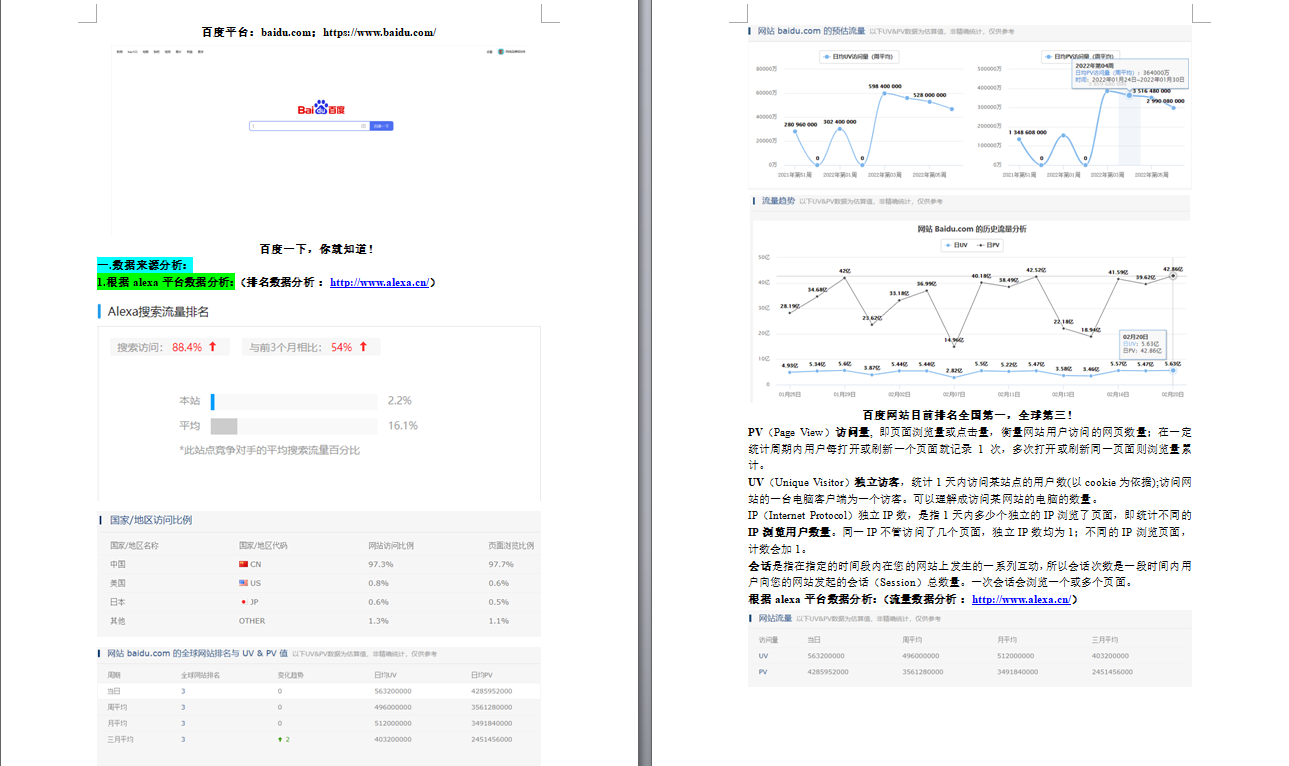
Task: Open the alexa.cn link after 排名数据分析
Action: pyautogui.click(x=380, y=282)
